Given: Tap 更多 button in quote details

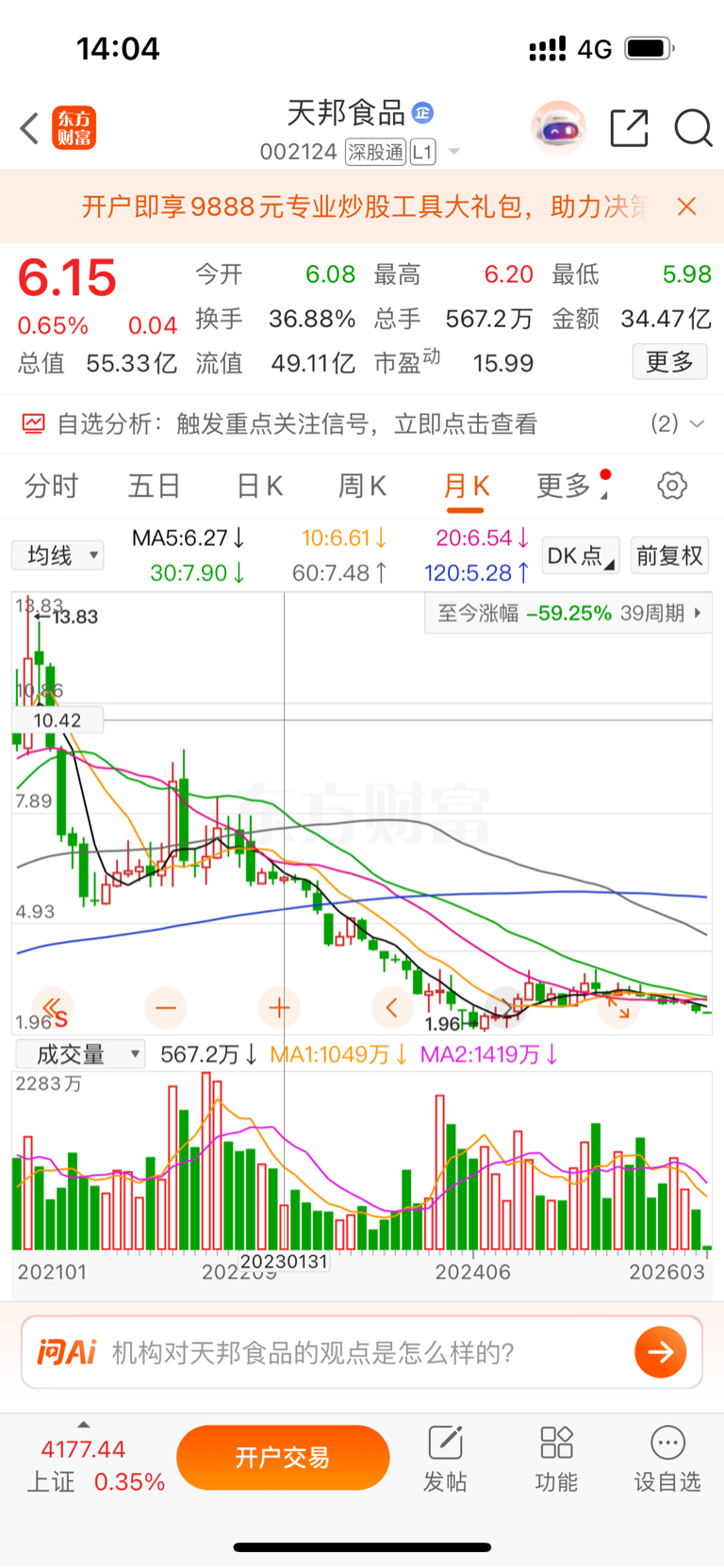Looking at the screenshot, I should click(x=669, y=362).
